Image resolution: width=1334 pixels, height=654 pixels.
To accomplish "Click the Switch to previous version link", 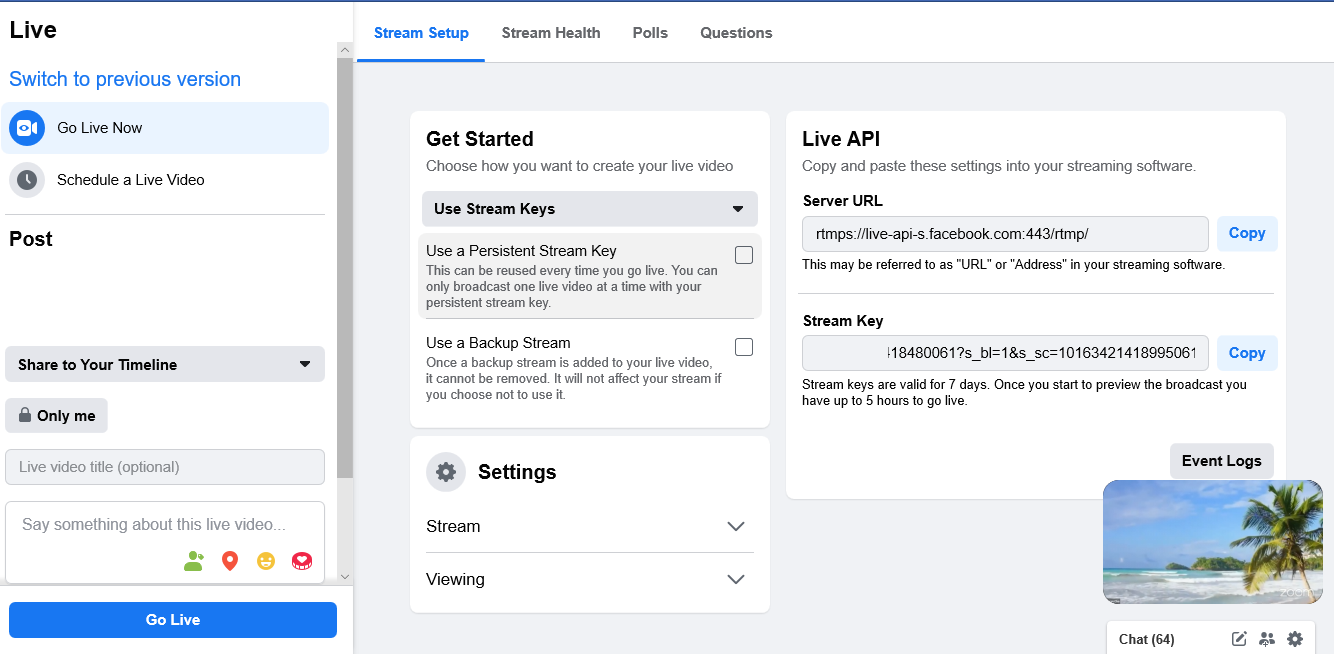I will pos(125,79).
